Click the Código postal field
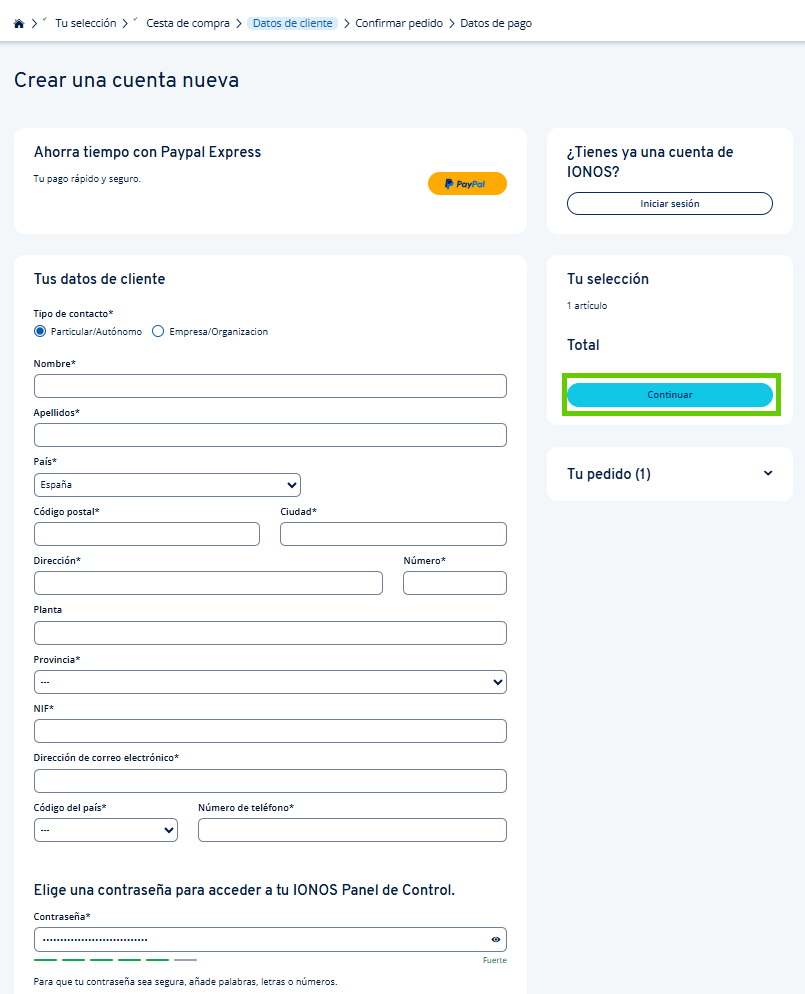Image resolution: width=805 pixels, height=994 pixels. [146, 533]
